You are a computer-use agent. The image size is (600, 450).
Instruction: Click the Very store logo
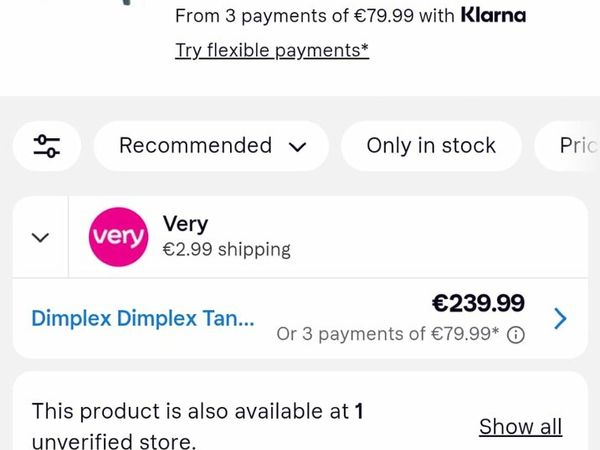point(118,237)
